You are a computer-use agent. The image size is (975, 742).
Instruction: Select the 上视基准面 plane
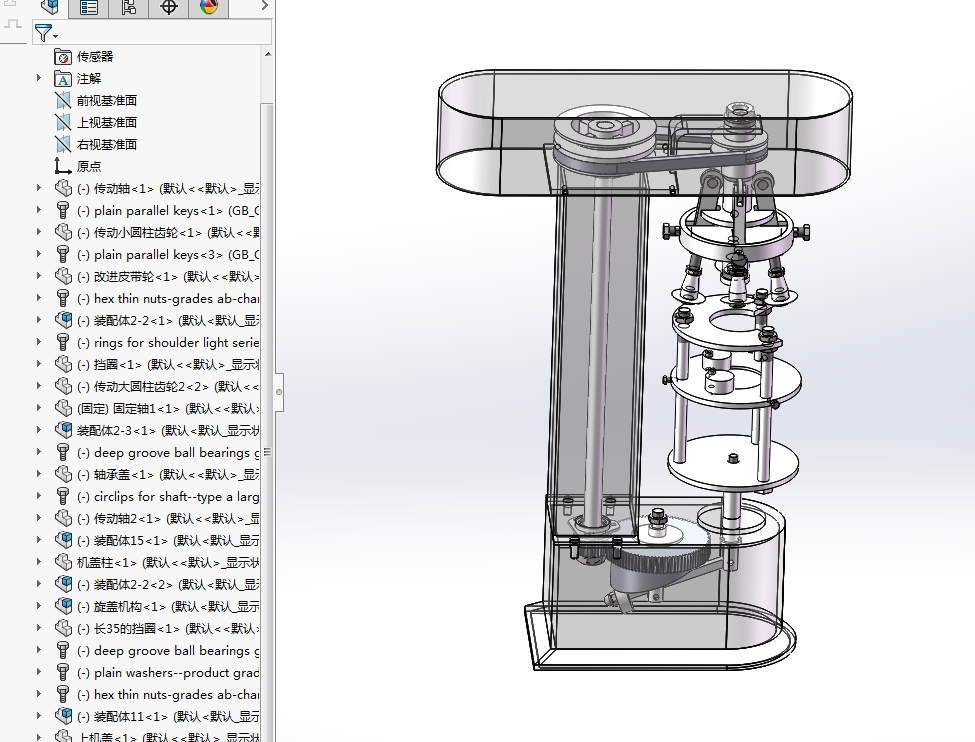pos(106,123)
